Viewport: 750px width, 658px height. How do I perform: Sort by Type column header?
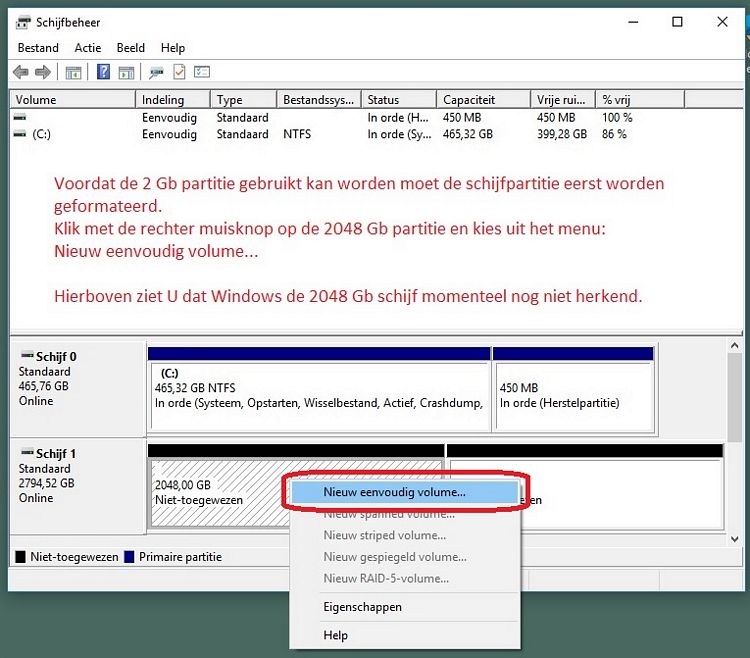(x=244, y=100)
